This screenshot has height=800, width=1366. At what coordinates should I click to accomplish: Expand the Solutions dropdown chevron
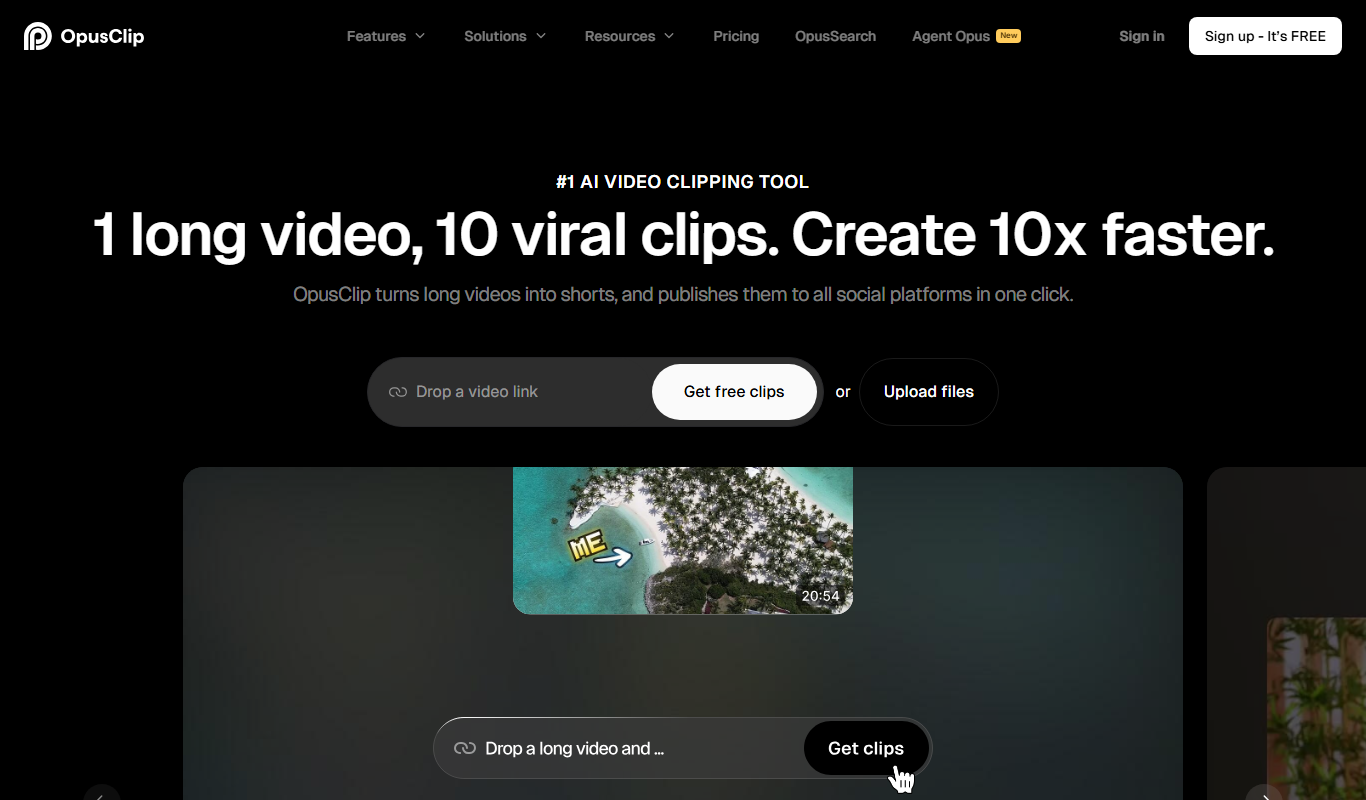541,36
